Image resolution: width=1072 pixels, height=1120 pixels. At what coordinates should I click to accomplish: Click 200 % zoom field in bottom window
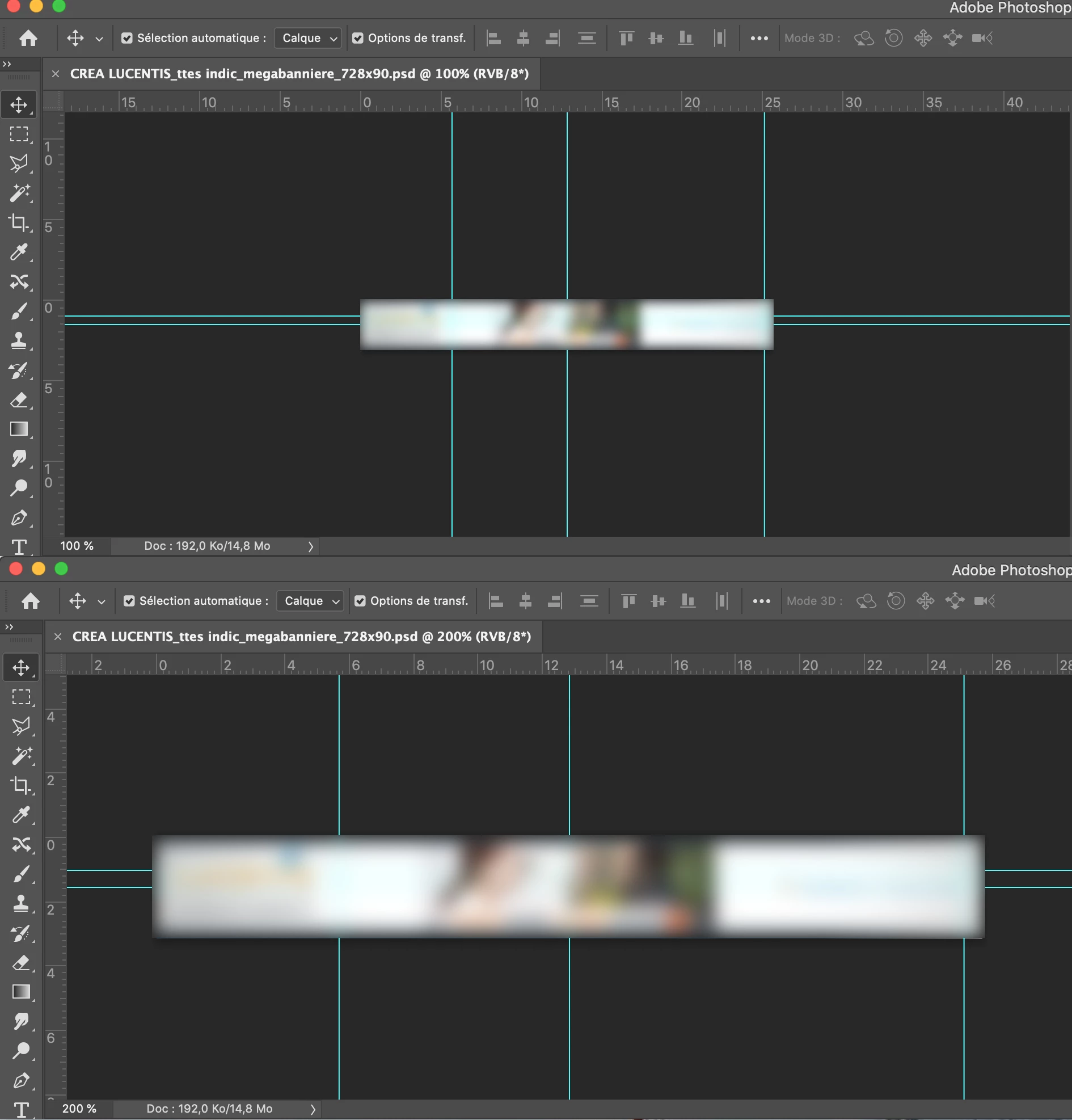pos(79,1109)
